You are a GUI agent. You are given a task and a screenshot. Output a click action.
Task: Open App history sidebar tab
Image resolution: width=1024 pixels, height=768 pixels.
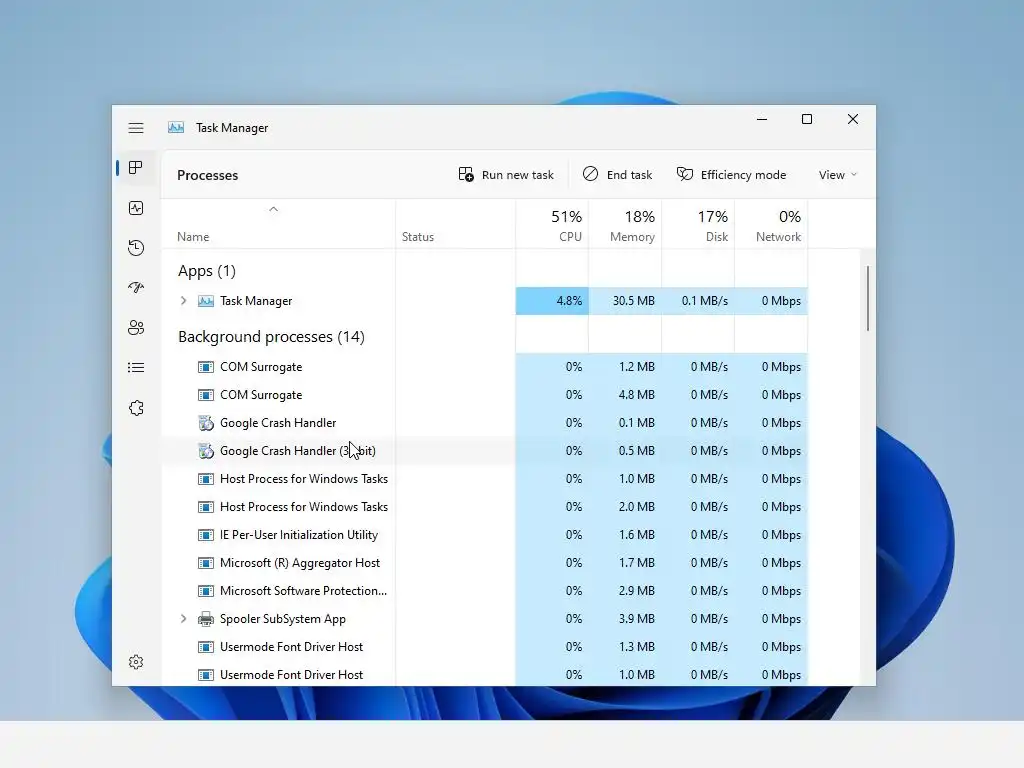click(x=136, y=248)
